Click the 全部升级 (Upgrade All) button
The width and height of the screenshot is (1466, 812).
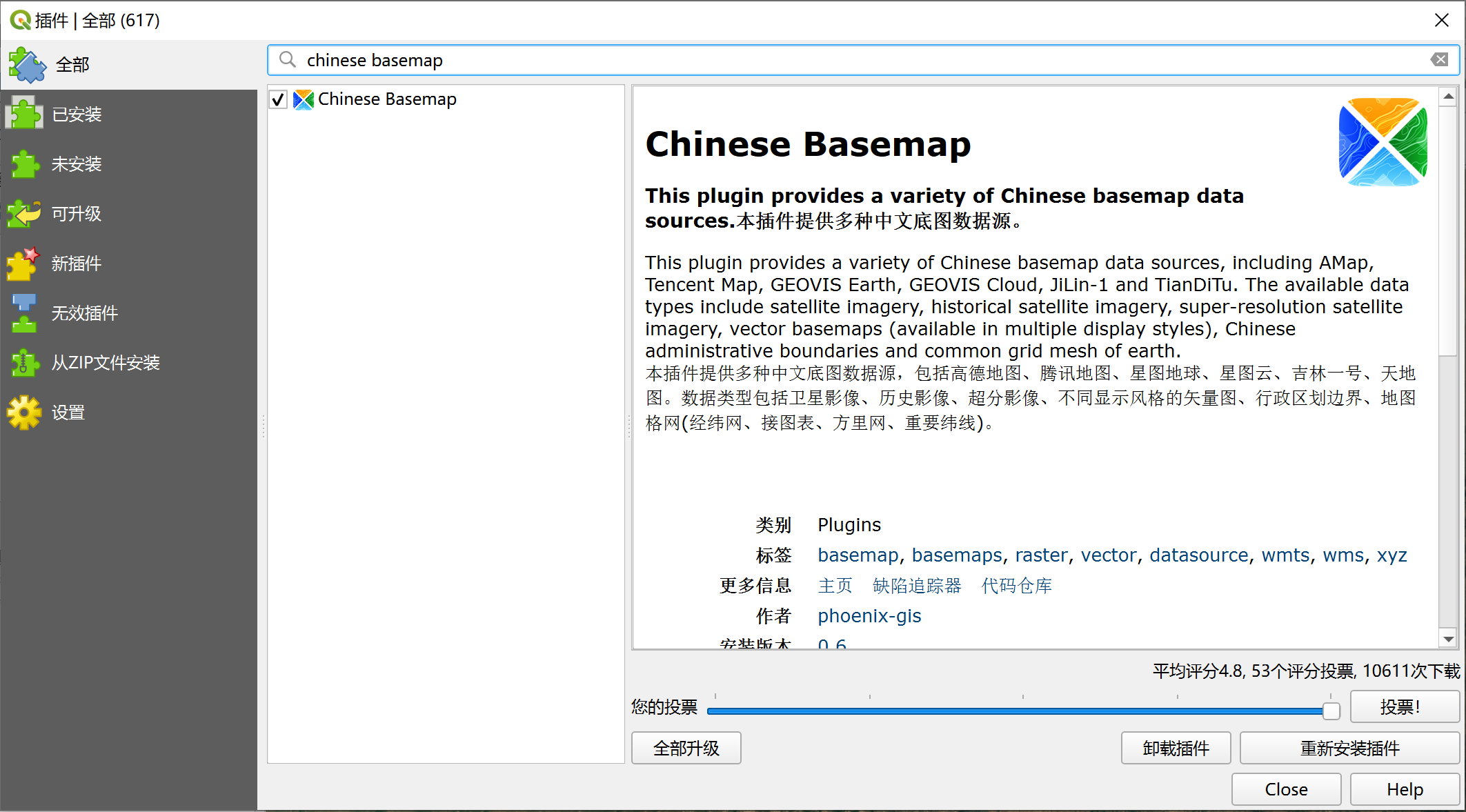[x=686, y=748]
